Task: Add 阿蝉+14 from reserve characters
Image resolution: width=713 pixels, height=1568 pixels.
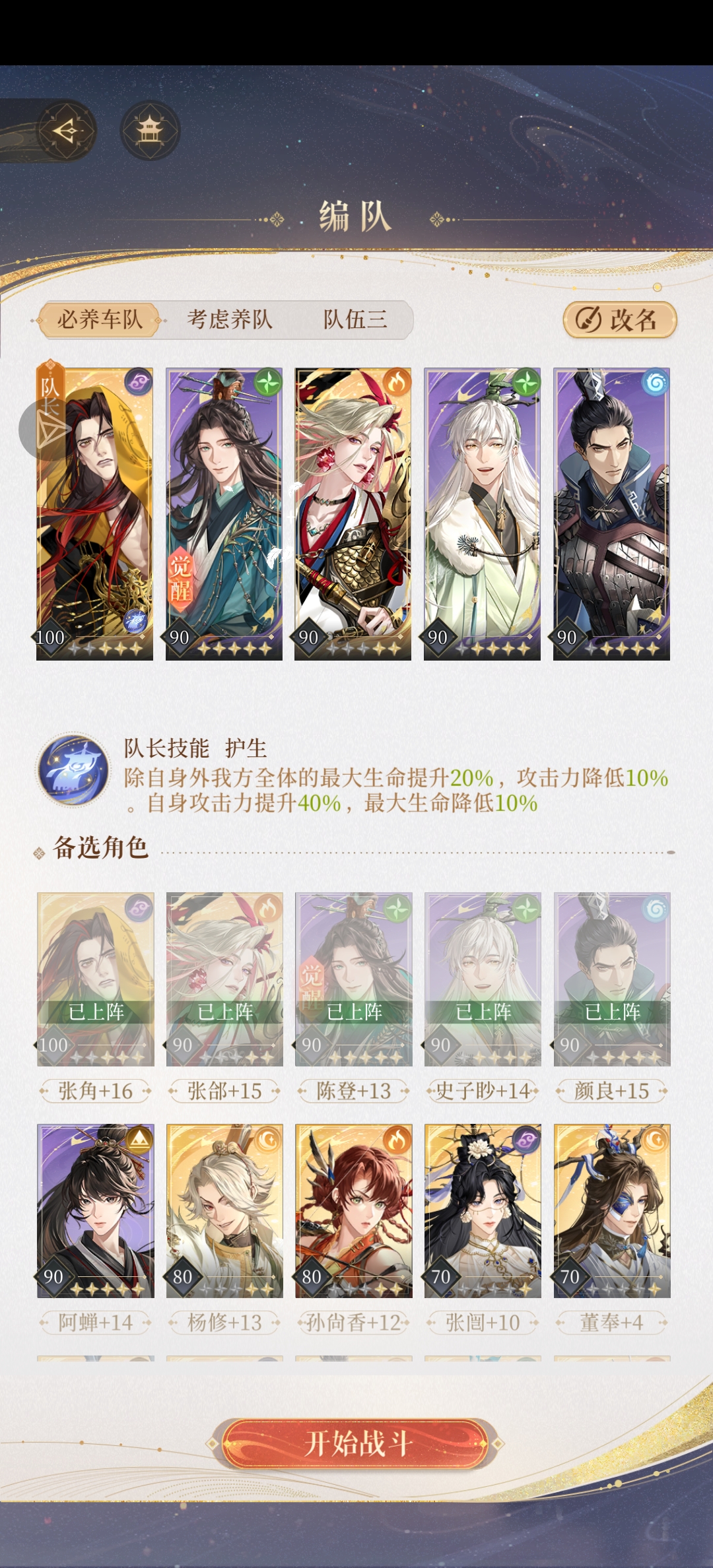Action: tap(96, 1211)
